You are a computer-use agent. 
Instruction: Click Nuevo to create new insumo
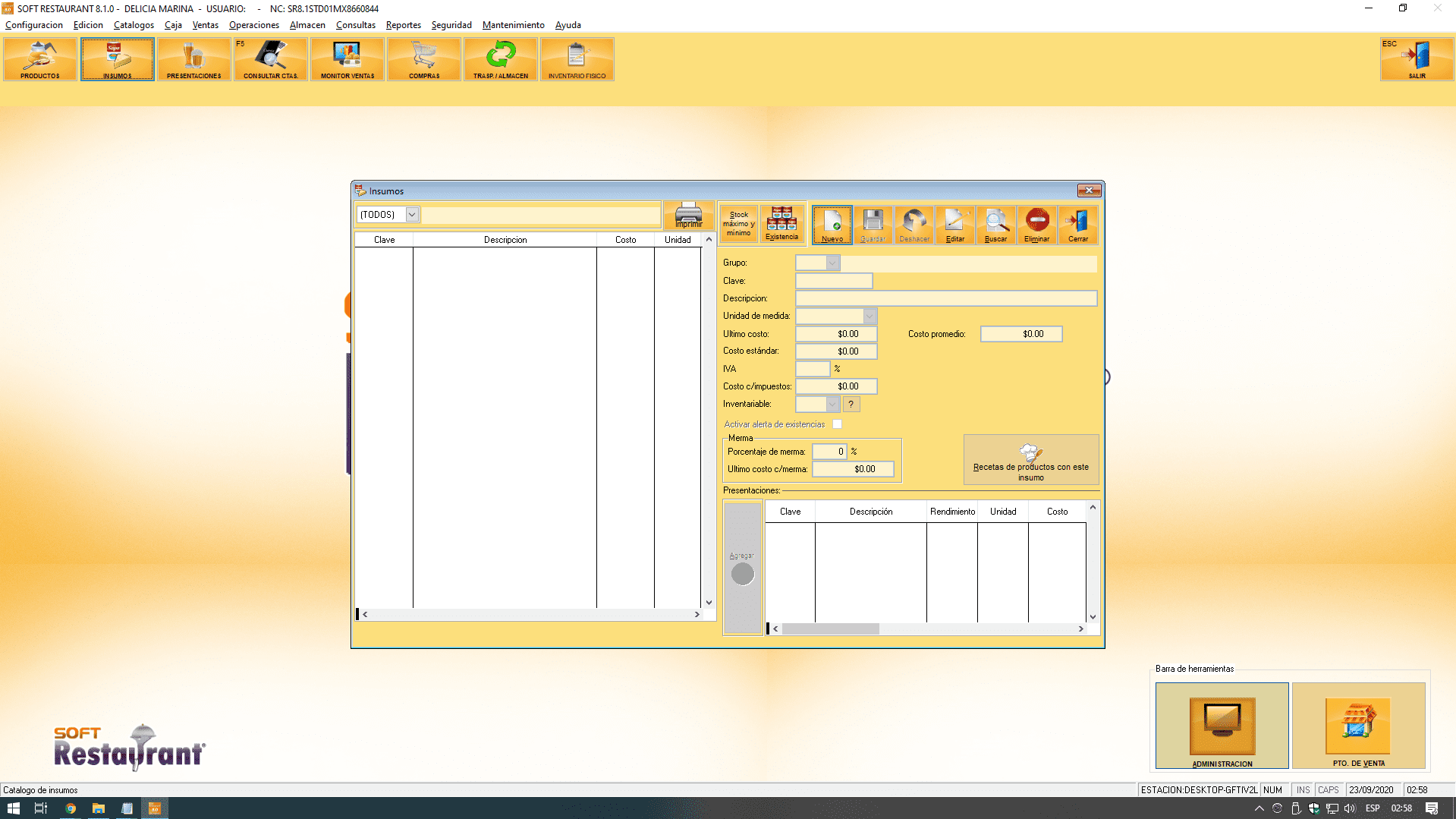[832, 225]
